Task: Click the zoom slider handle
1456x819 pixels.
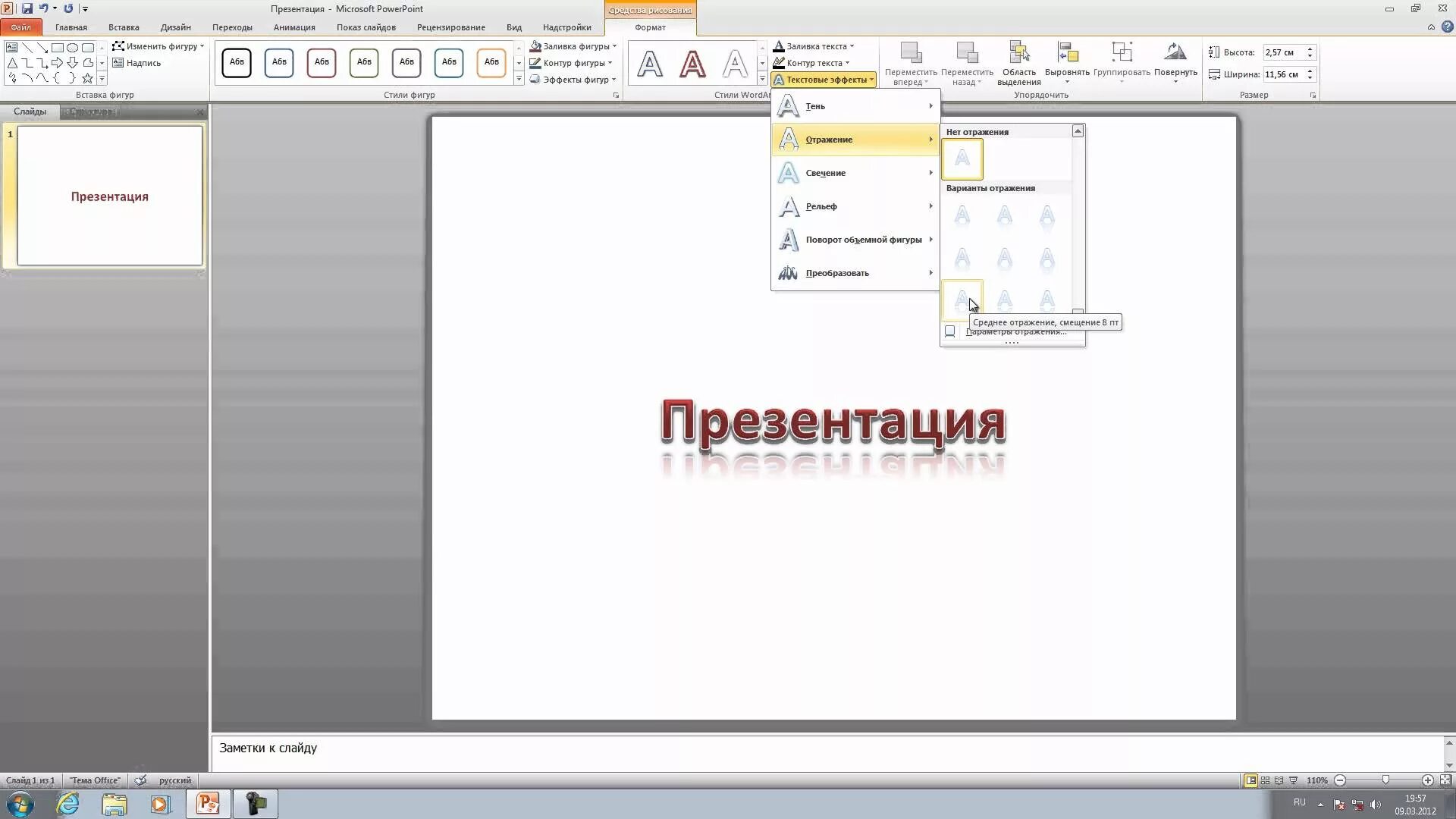Action: point(1385,780)
